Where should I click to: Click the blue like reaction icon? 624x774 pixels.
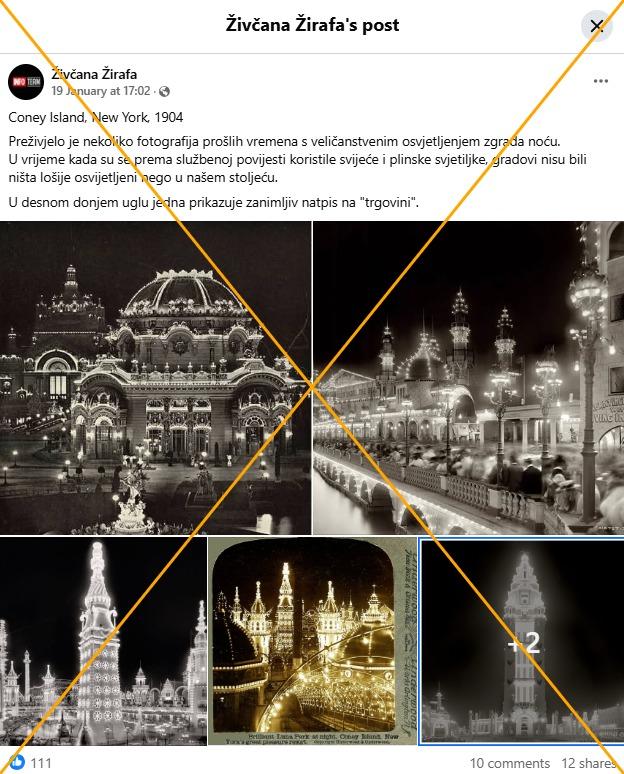coord(16,763)
